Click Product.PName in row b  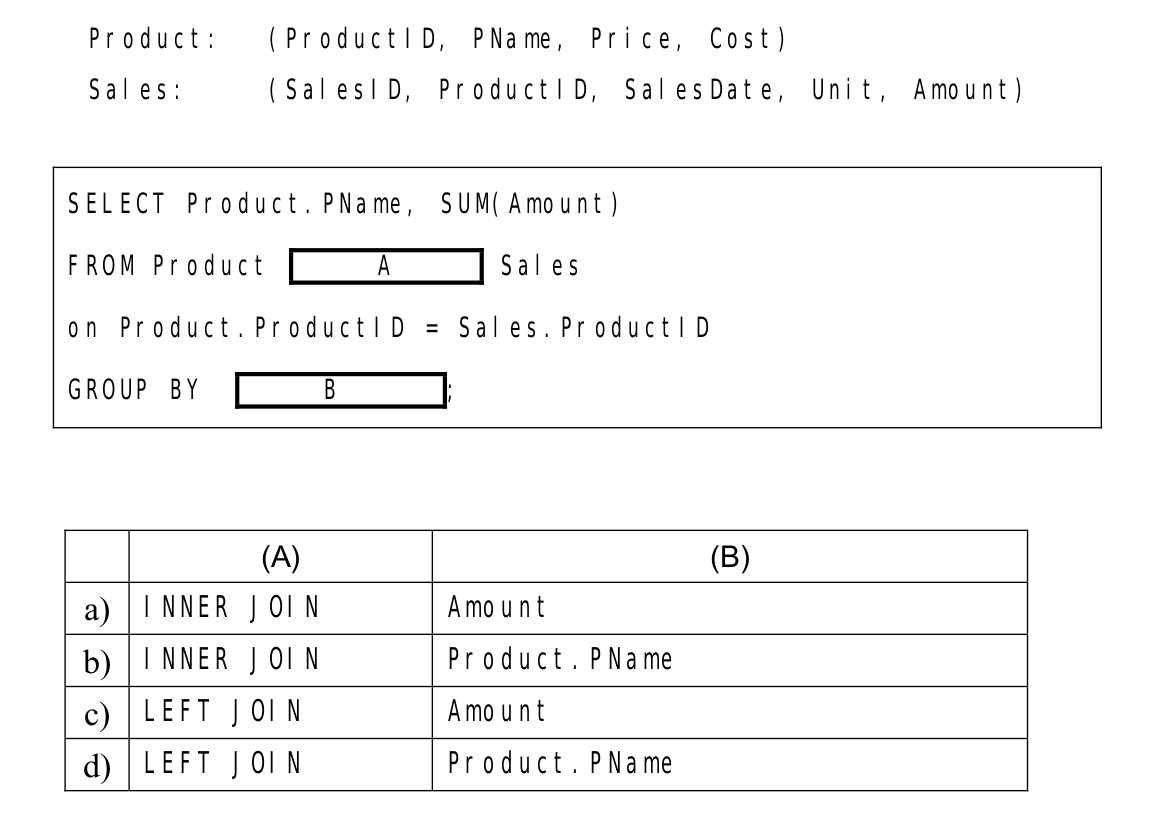(x=560, y=659)
